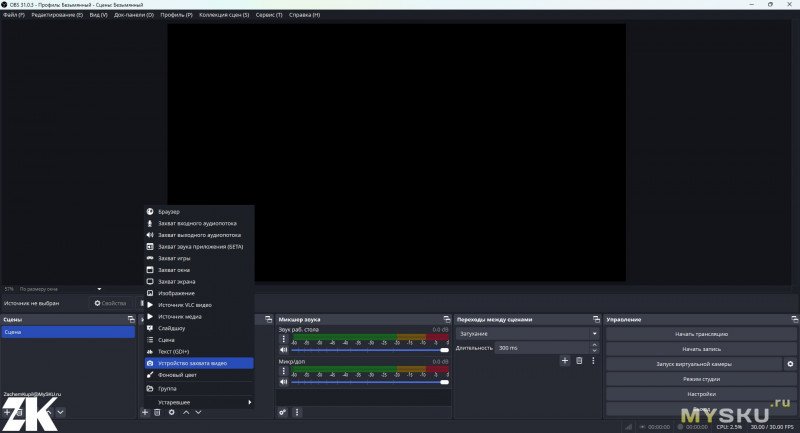Image resolution: width=800 pixels, height=433 pixels.
Task: Add a Группа to sources
Action: point(199,389)
